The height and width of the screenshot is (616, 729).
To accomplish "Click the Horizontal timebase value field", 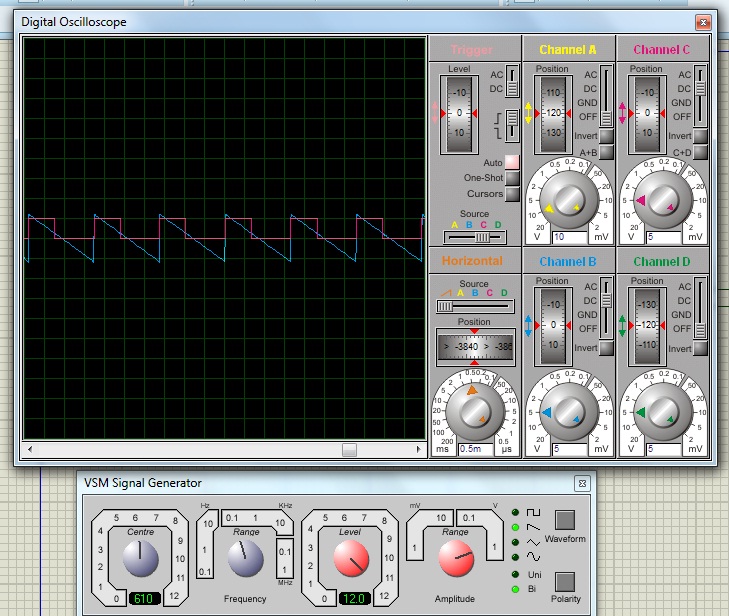I will tap(473, 448).
